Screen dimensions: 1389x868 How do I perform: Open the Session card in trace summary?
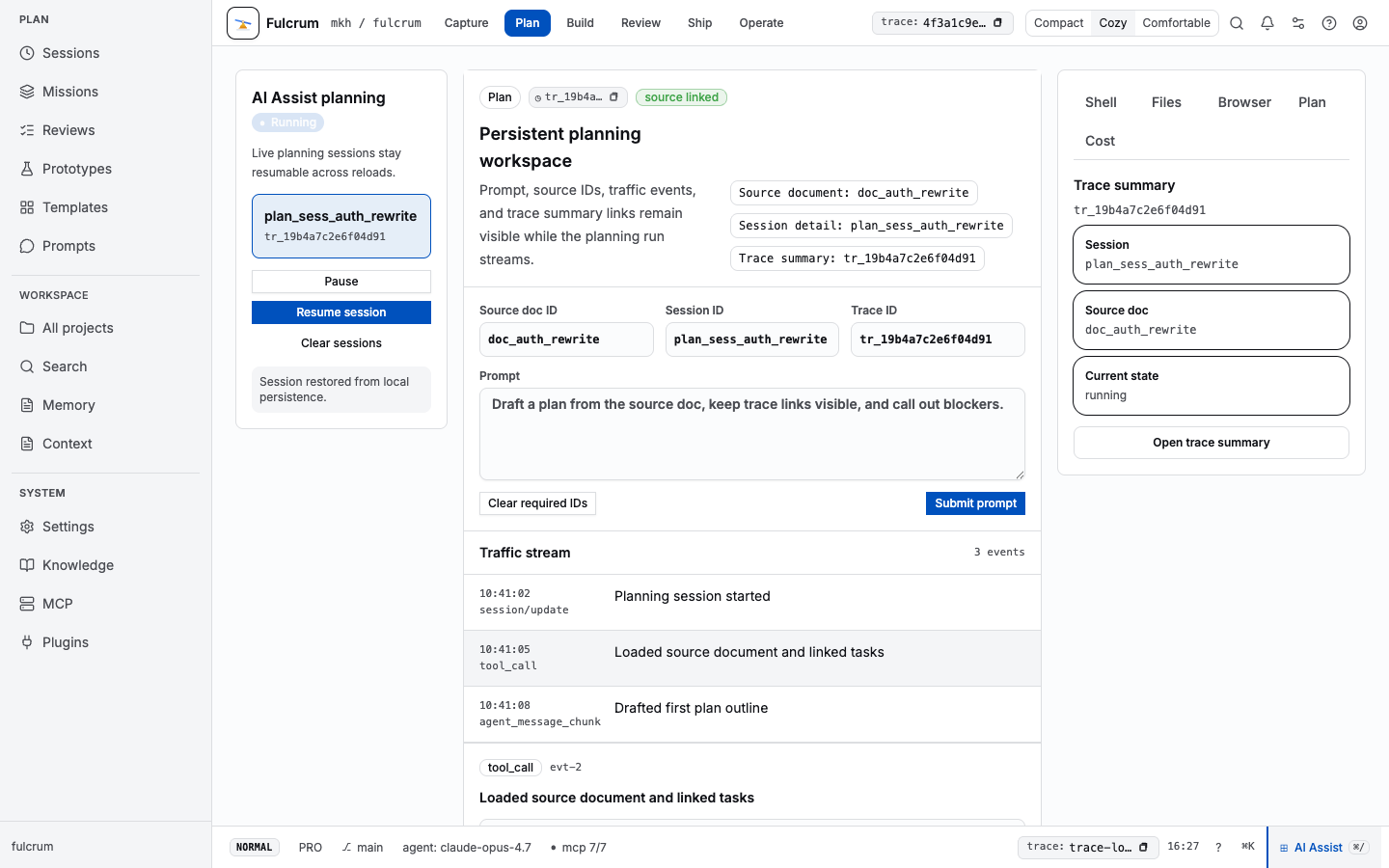click(x=1212, y=255)
